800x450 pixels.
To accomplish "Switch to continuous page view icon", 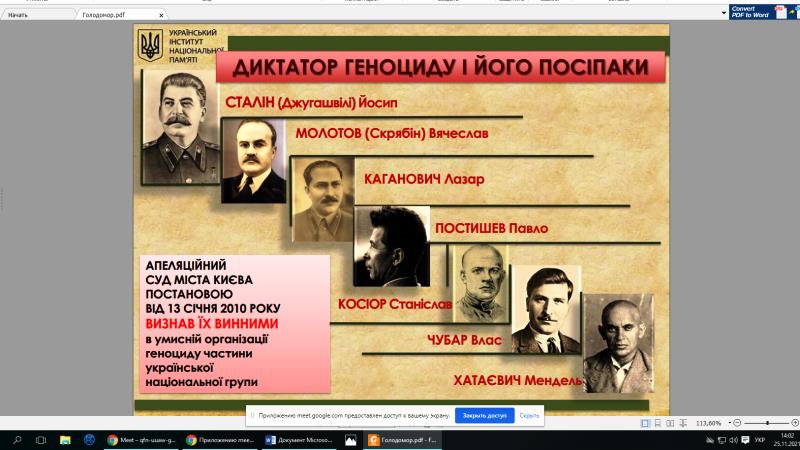I will tap(657, 423).
